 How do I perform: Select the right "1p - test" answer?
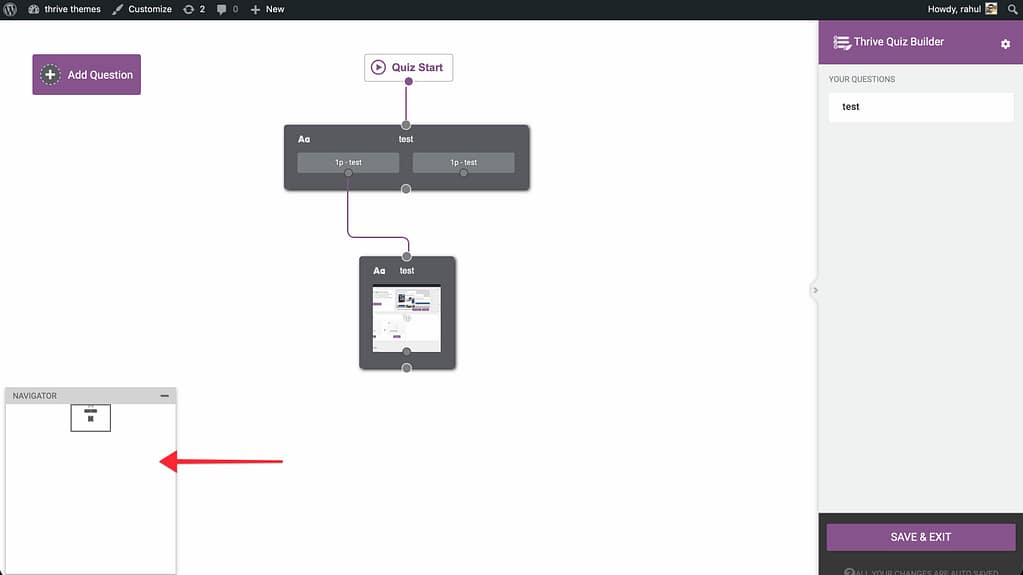463,162
